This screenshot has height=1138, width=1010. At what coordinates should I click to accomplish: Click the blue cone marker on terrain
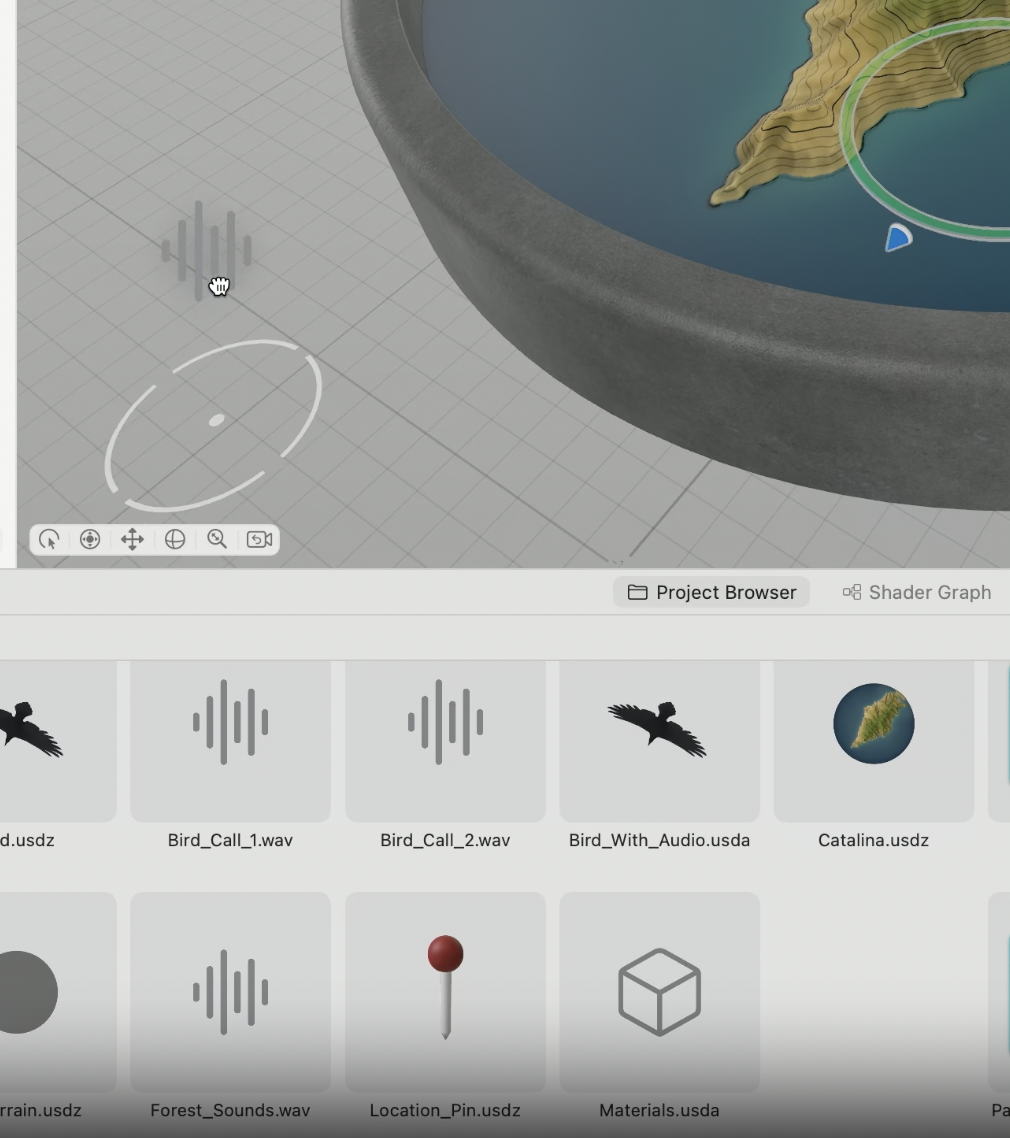pyautogui.click(x=898, y=238)
